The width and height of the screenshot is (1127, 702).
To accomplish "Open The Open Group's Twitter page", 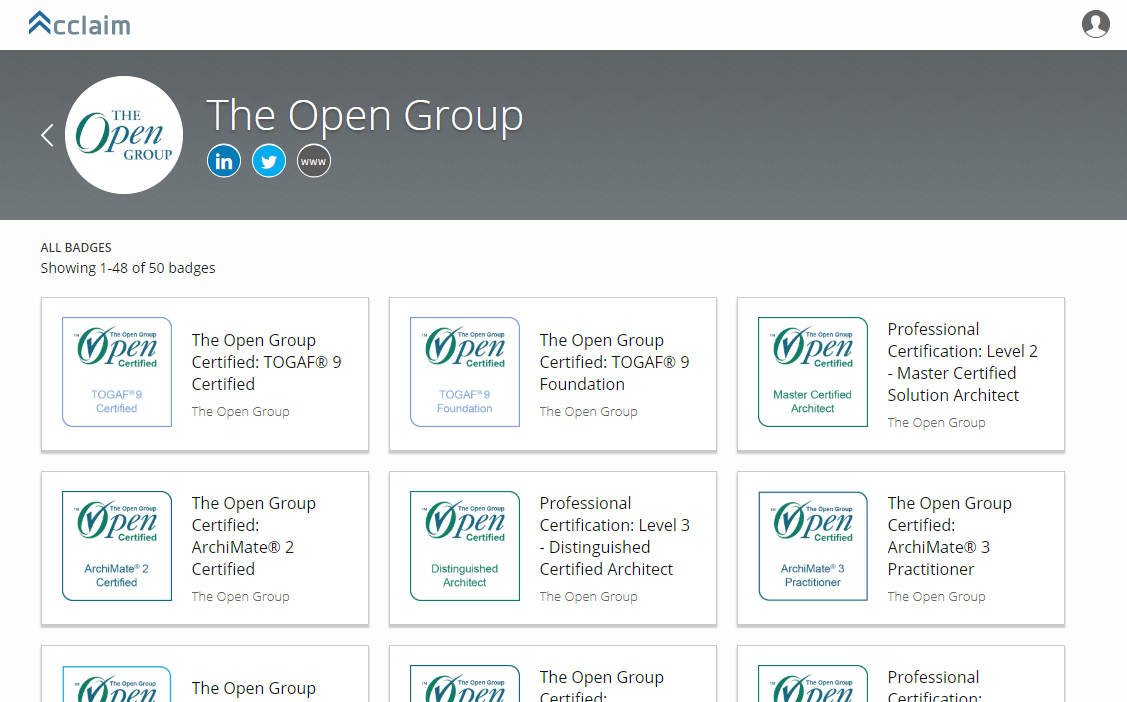I will pos(268,160).
